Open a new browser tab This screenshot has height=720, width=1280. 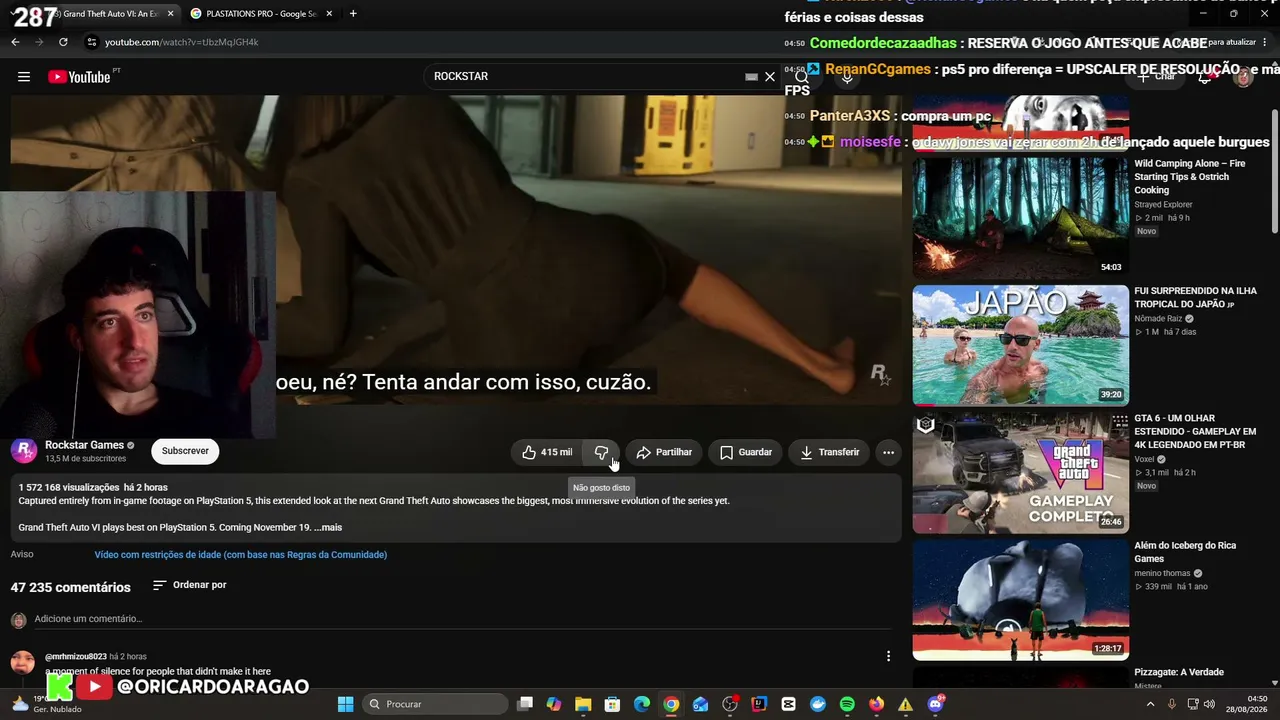pos(353,14)
